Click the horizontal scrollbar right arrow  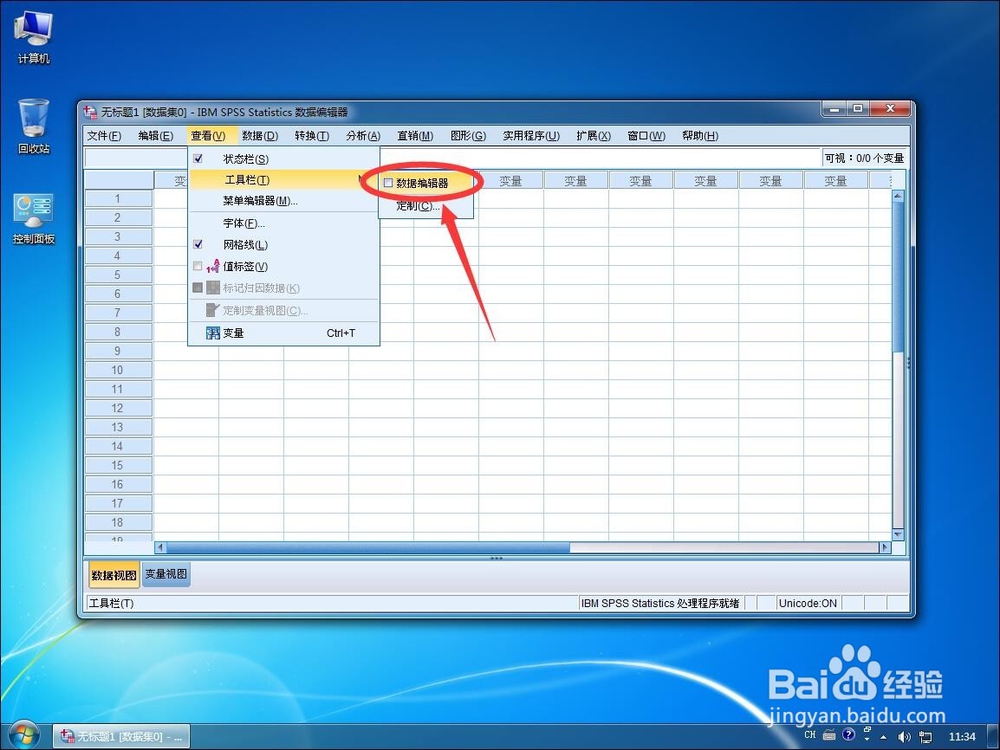click(885, 547)
